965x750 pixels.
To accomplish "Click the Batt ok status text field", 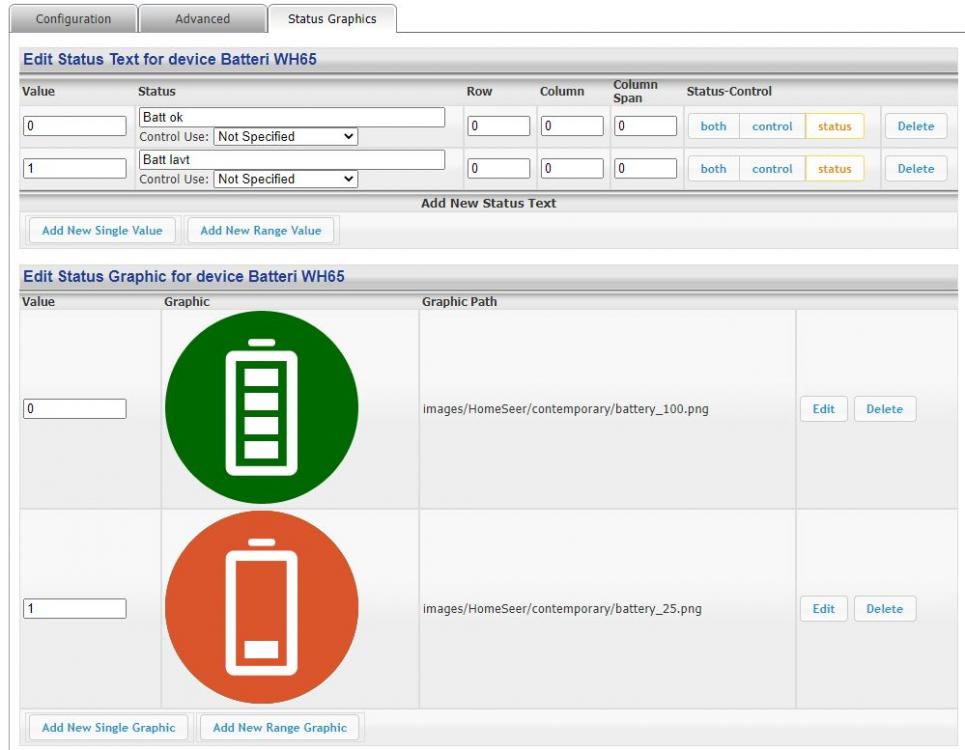I will tap(291, 118).
